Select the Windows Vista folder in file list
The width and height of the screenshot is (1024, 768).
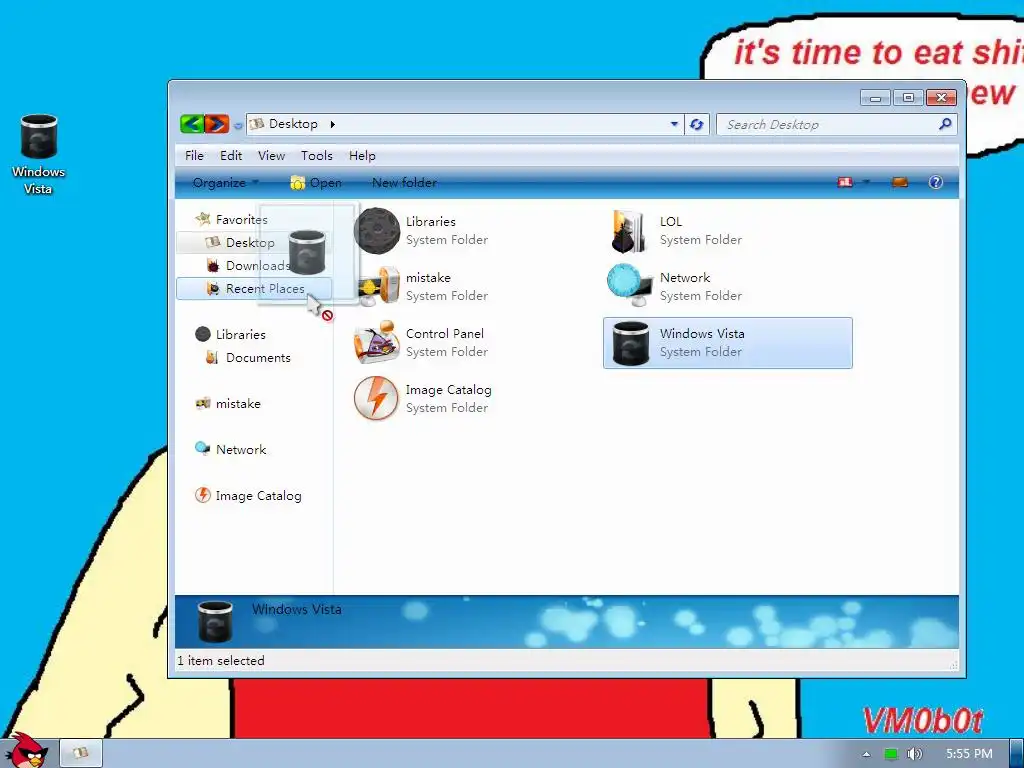click(x=728, y=343)
